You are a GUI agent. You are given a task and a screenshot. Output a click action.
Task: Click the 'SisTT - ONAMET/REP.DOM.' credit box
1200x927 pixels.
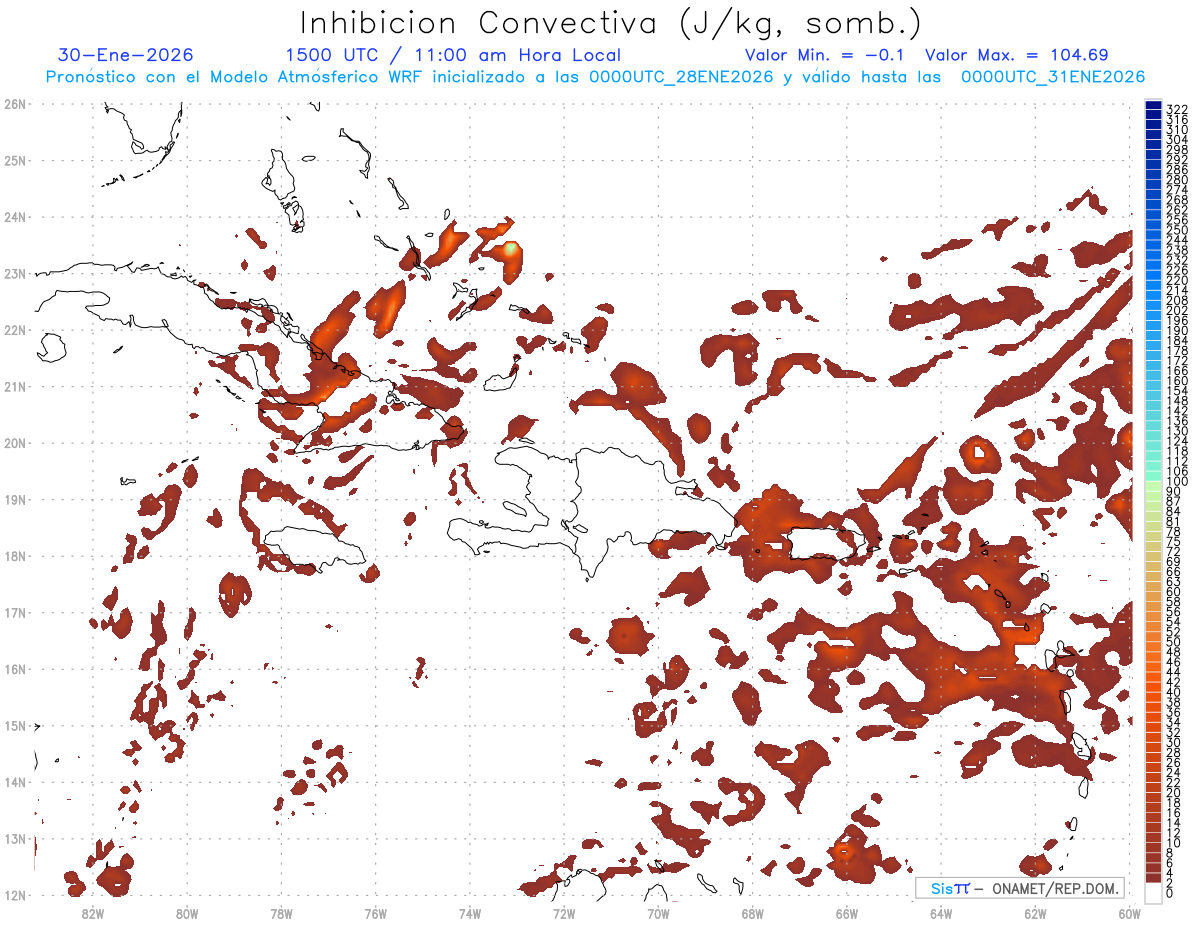(x=1020, y=888)
